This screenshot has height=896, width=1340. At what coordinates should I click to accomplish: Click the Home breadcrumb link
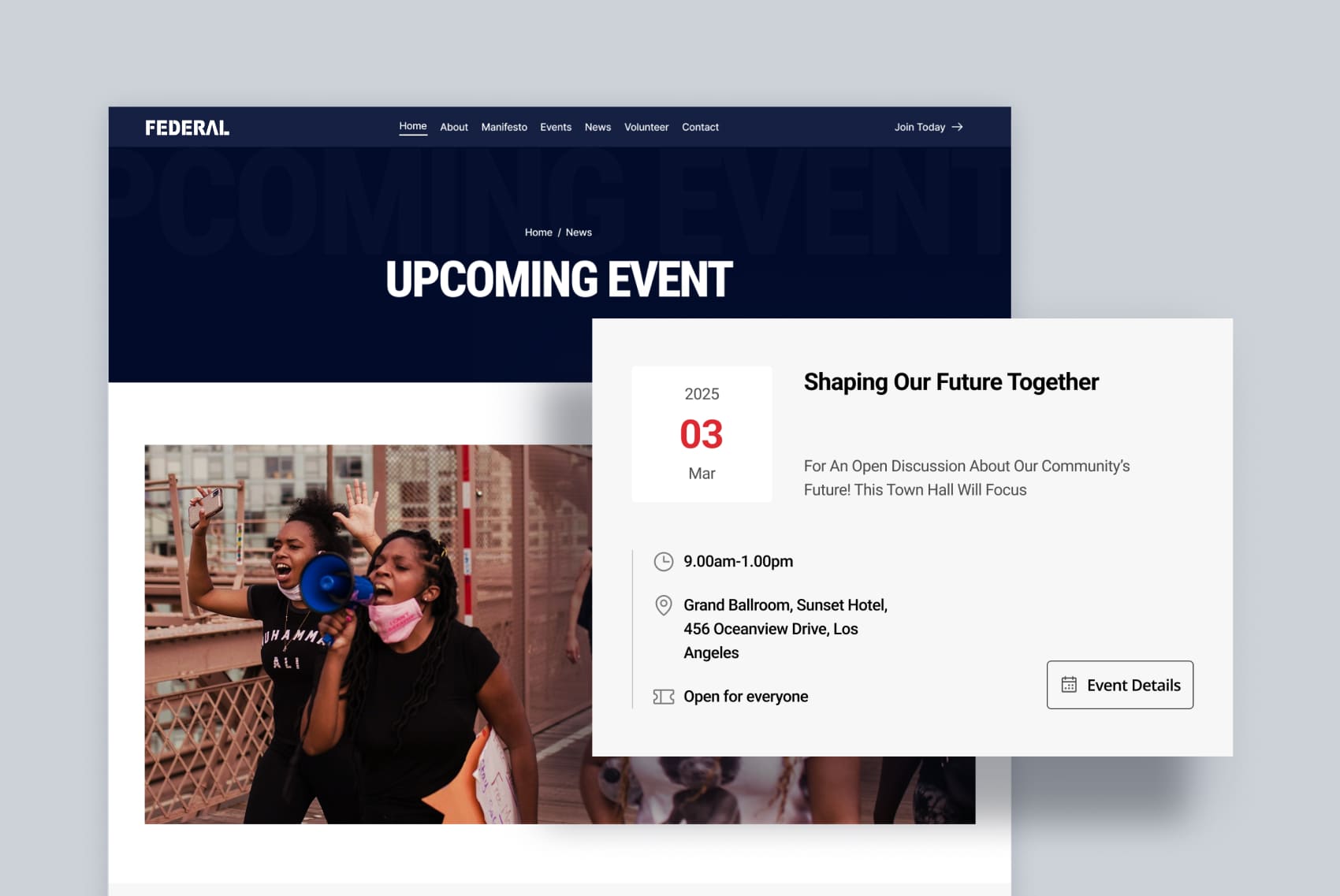click(x=538, y=232)
